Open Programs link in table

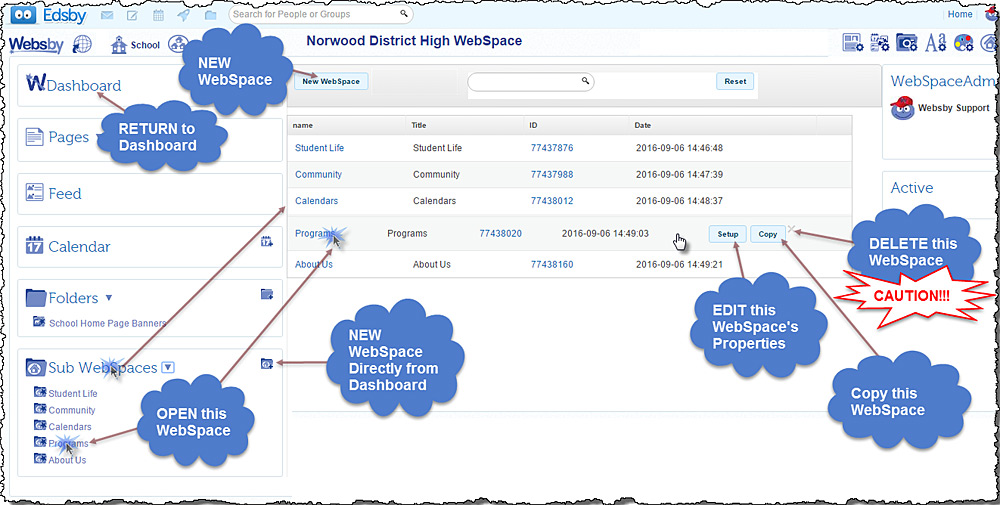pos(314,233)
